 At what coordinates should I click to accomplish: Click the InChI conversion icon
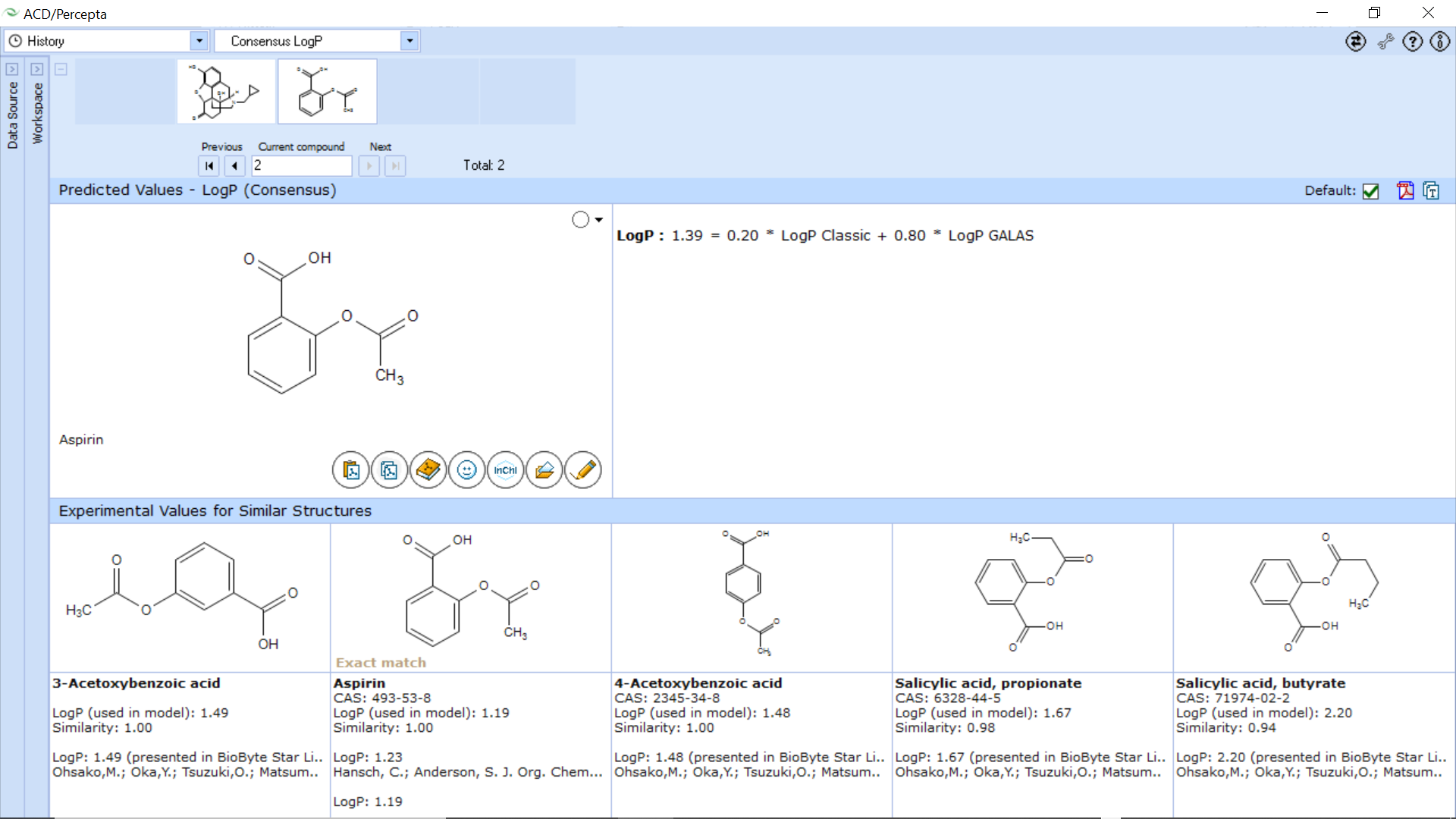(505, 470)
